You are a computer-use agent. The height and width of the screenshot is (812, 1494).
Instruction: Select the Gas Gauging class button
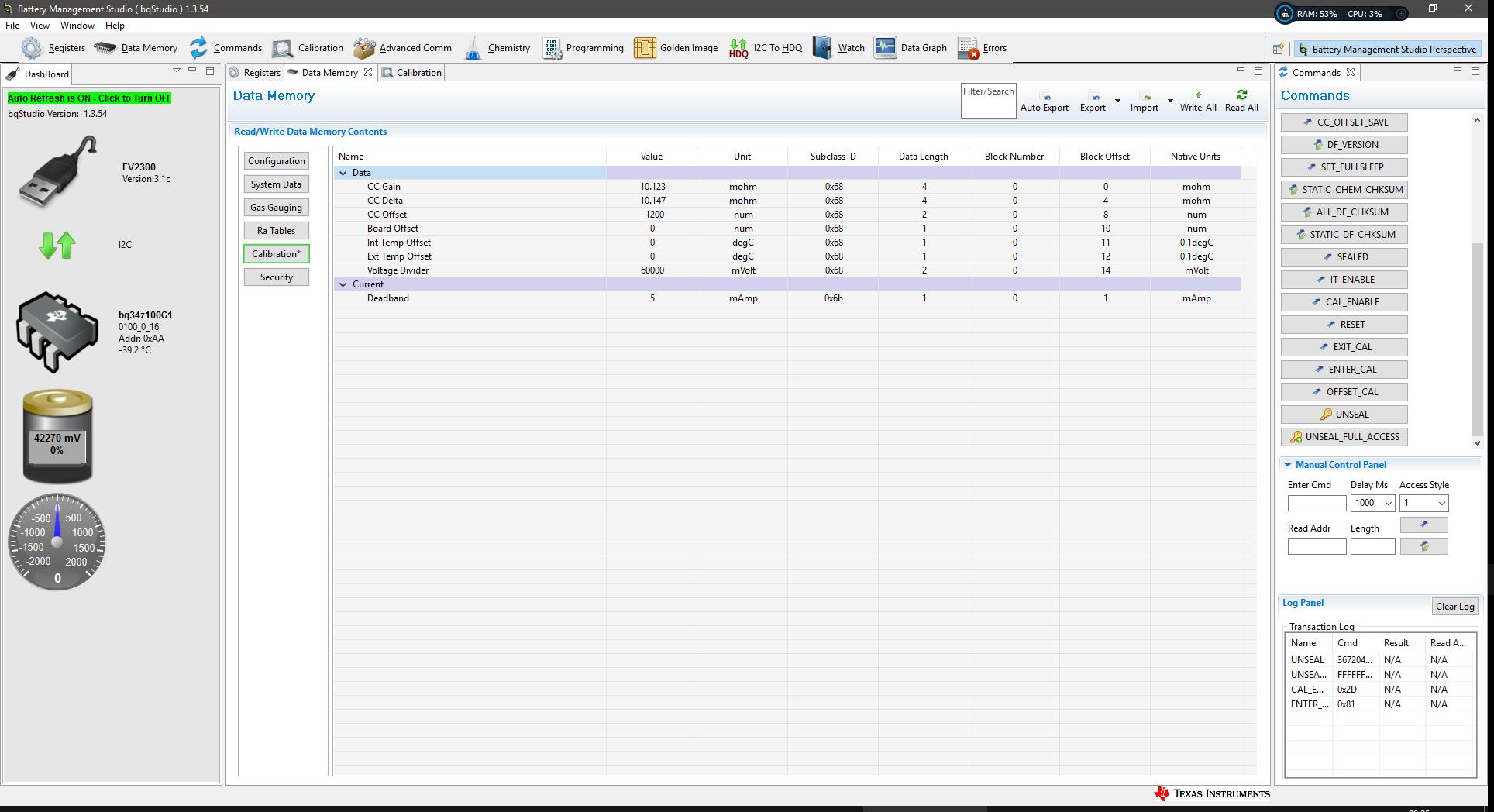coord(277,208)
